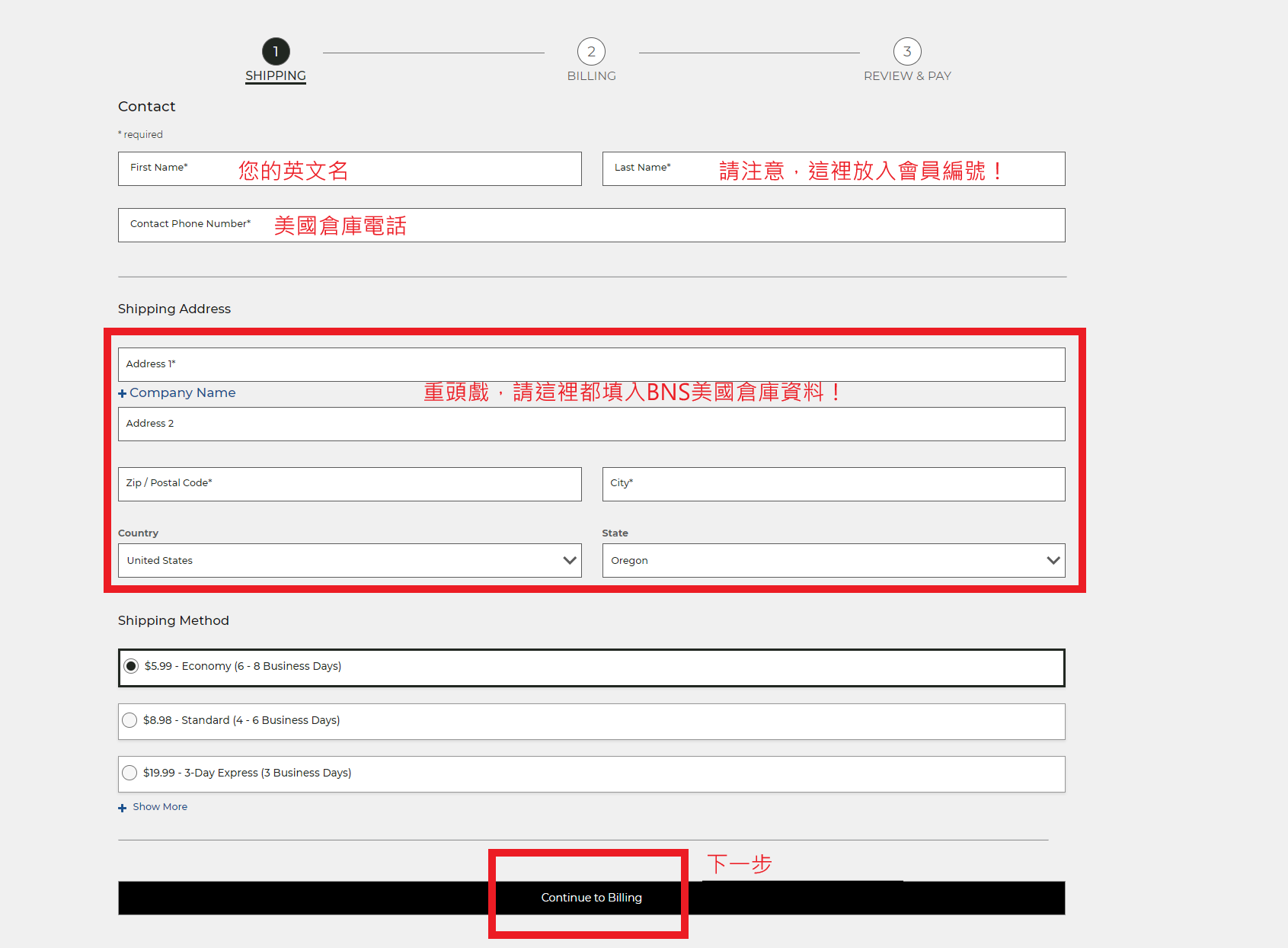Viewport: 1288px width, 948px height.
Task: Expand Show More shipping methods
Action: point(160,807)
